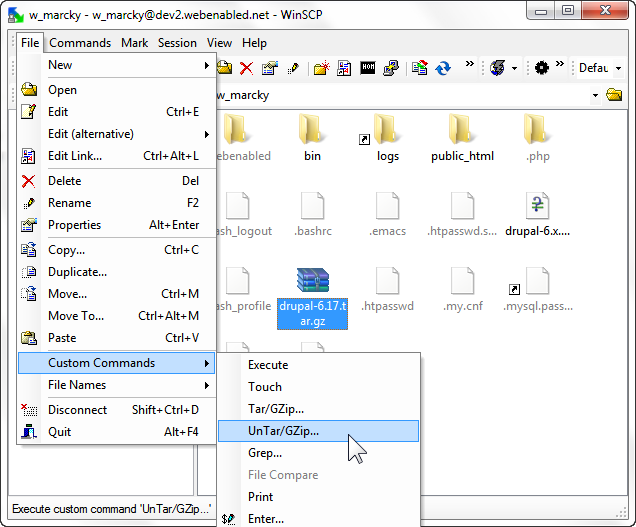Select the drupal-6.x patch file icon
636x527 pixels.
tap(537, 206)
